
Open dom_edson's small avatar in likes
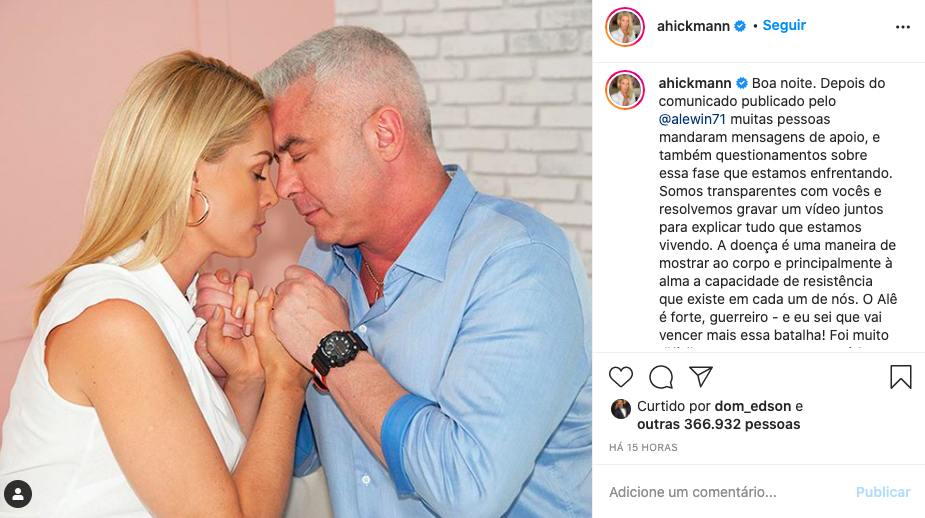click(x=621, y=408)
